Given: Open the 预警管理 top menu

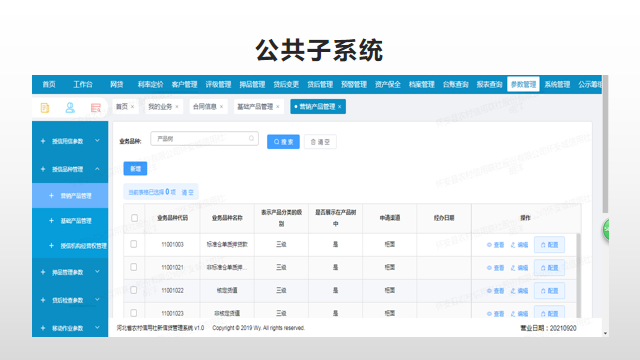Looking at the screenshot, I should point(354,84).
